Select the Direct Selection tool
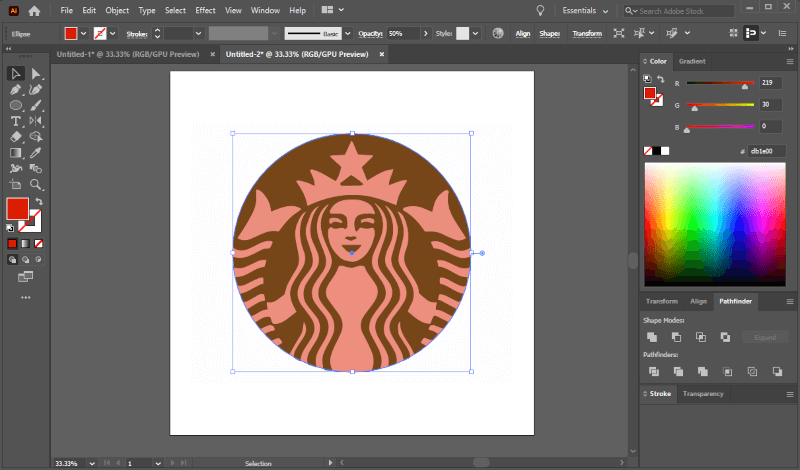The width and height of the screenshot is (800, 470). [36, 74]
